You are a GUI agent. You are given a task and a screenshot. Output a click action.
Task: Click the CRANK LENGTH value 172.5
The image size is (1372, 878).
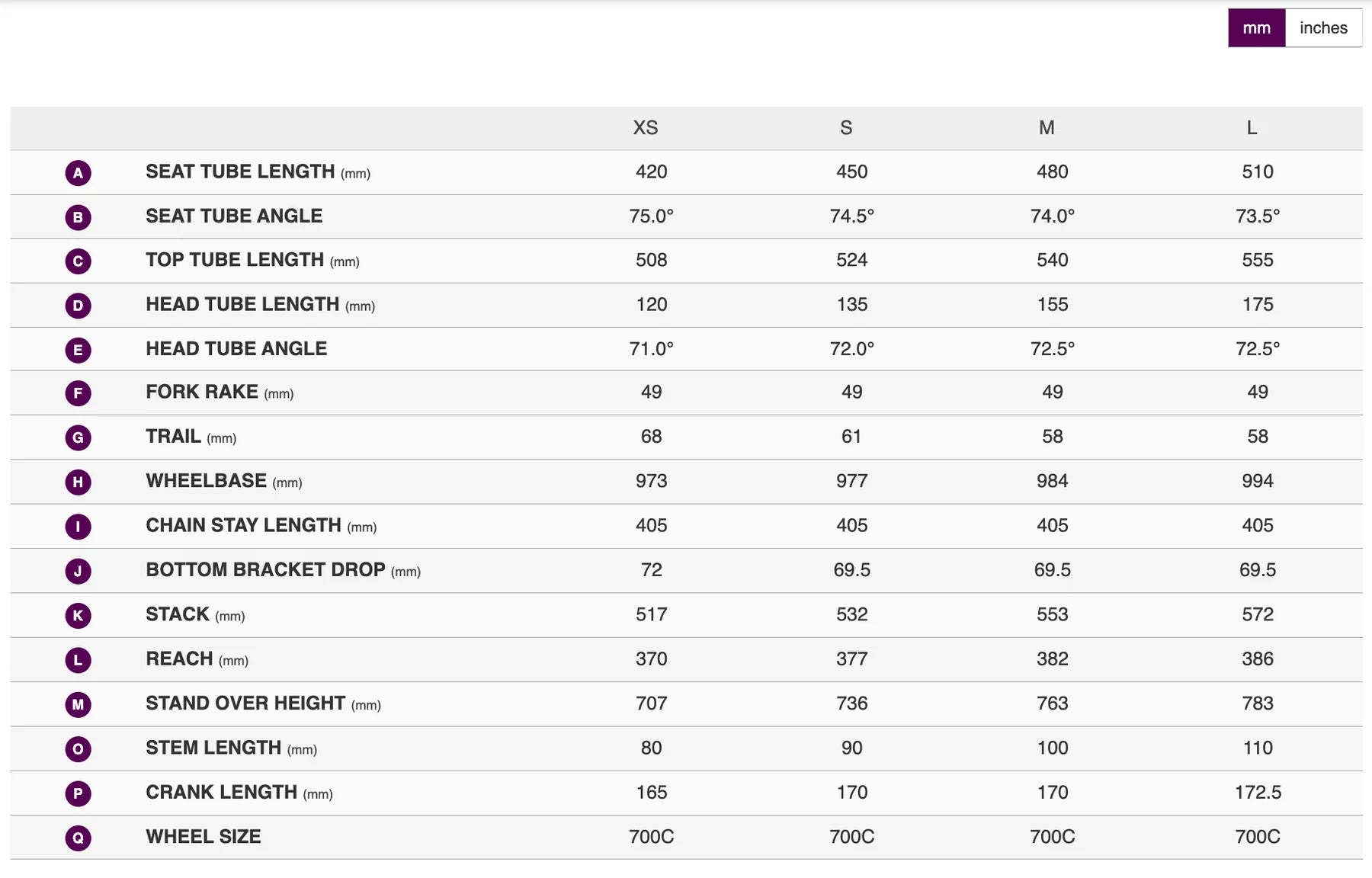[1258, 793]
